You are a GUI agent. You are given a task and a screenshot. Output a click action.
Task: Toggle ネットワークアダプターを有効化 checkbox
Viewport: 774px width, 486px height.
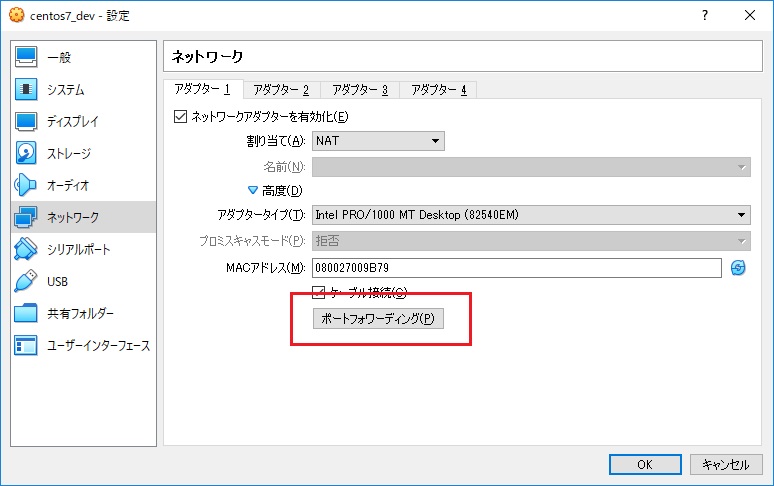tap(180, 116)
